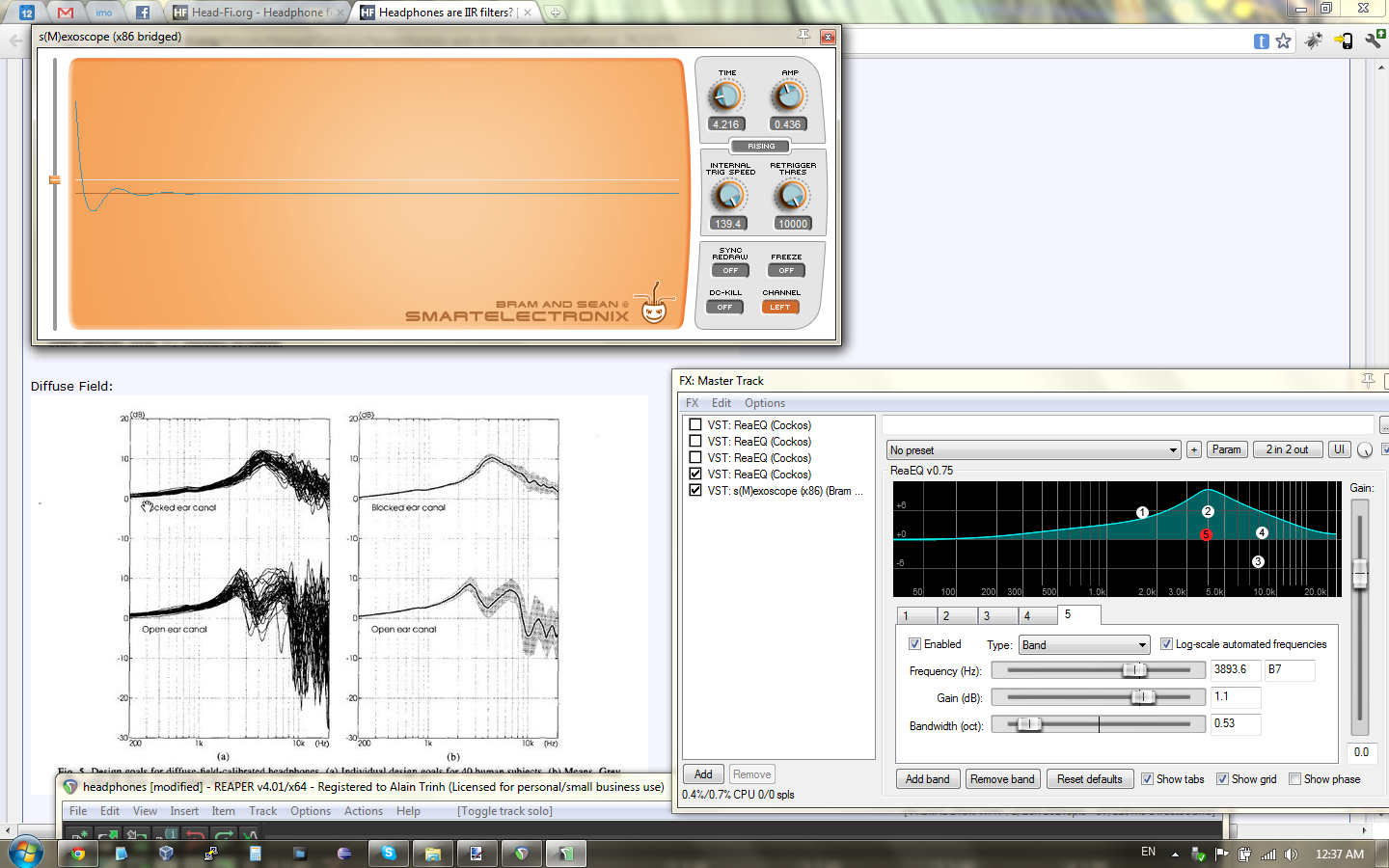Enable the Show phase checkbox
This screenshot has width=1389, height=868.
[x=1294, y=779]
